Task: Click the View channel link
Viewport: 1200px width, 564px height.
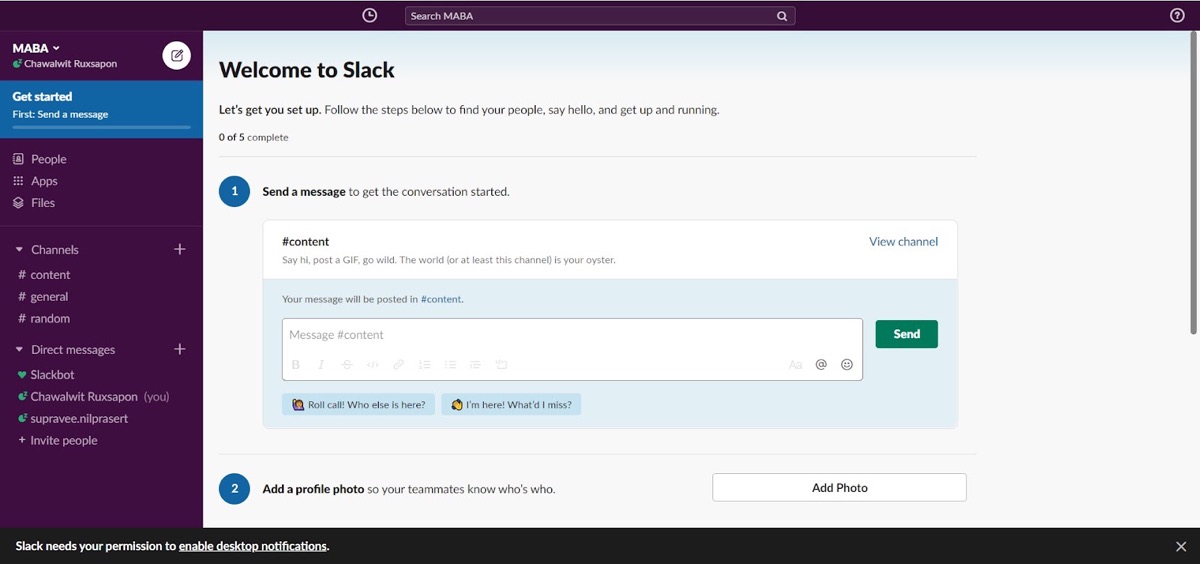Action: click(x=903, y=242)
